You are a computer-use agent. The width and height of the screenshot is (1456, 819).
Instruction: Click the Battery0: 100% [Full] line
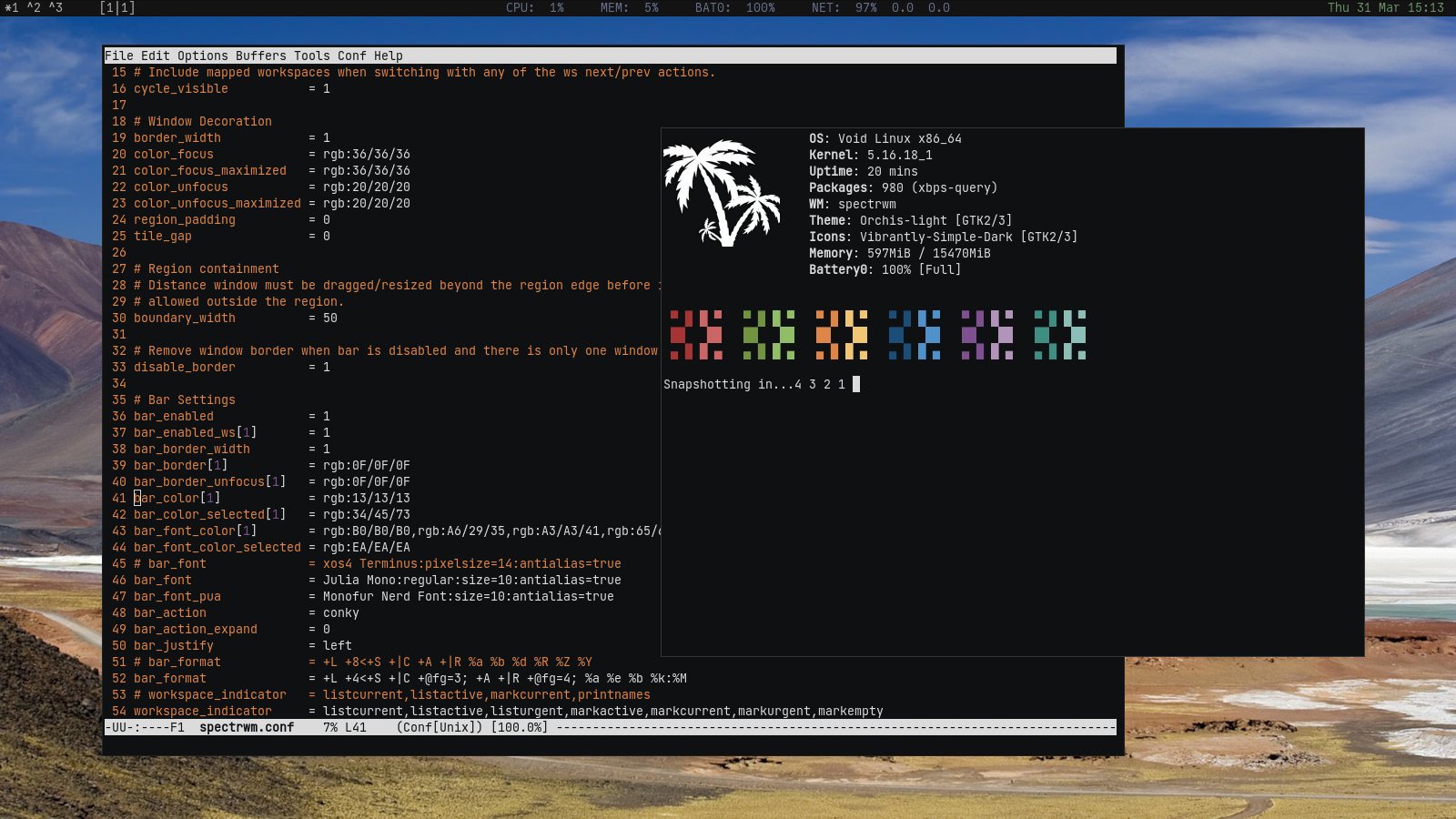[x=885, y=269]
